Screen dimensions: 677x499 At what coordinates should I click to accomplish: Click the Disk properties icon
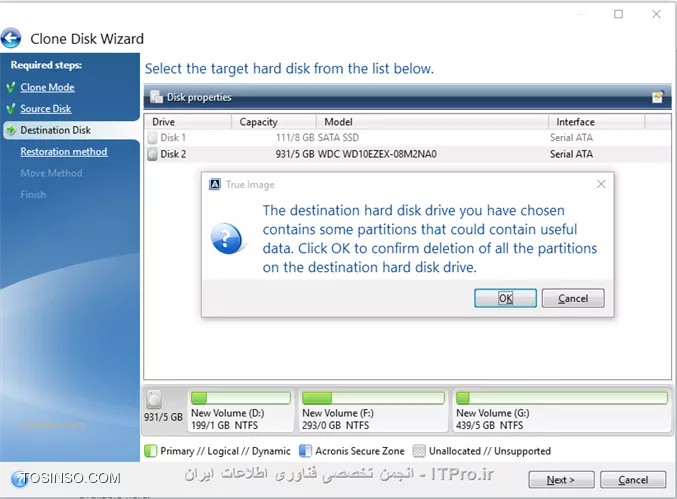[156, 97]
